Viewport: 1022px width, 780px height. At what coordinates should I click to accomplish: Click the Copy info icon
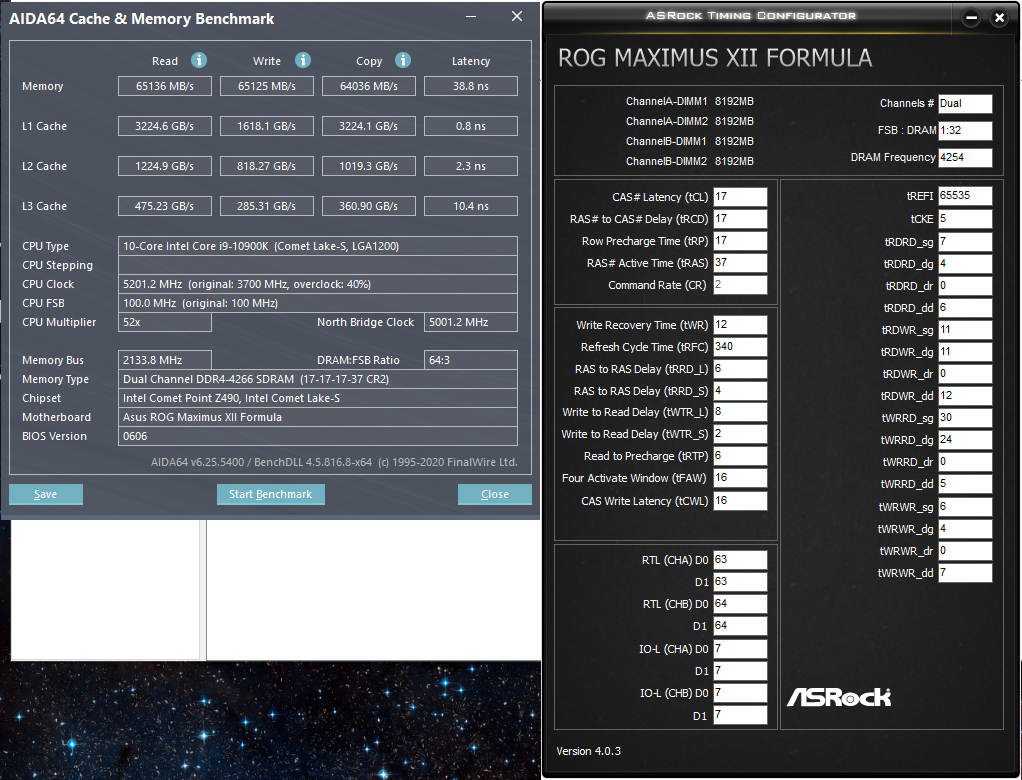[403, 61]
